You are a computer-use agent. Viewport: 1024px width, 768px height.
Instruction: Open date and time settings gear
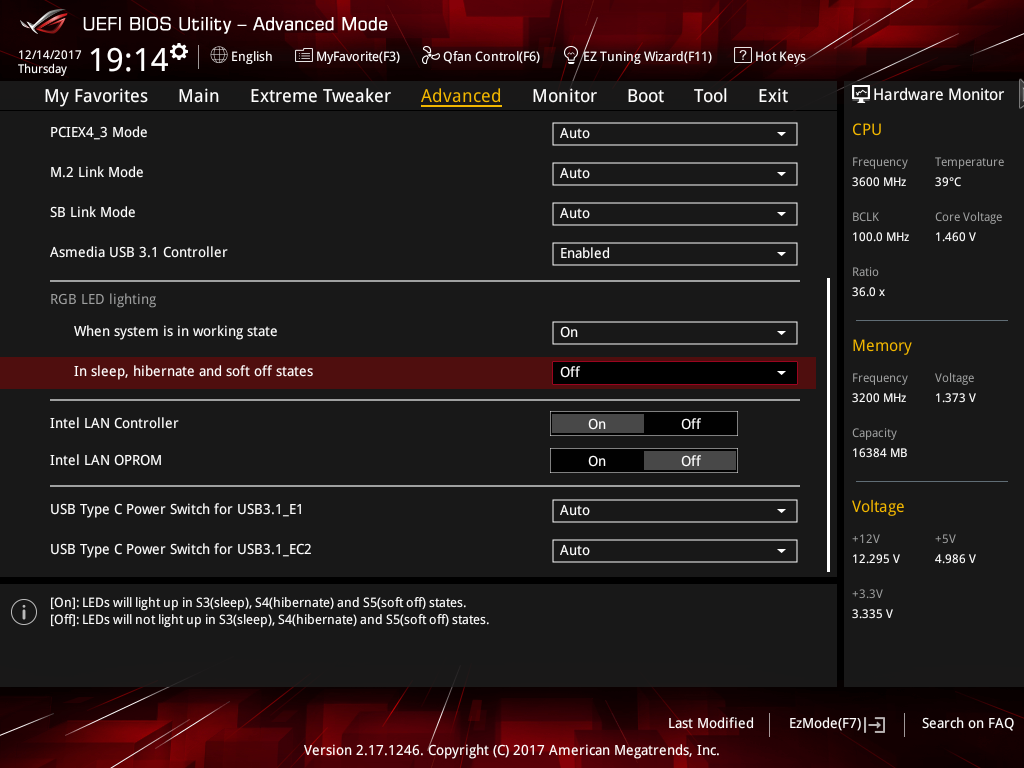coord(179,52)
